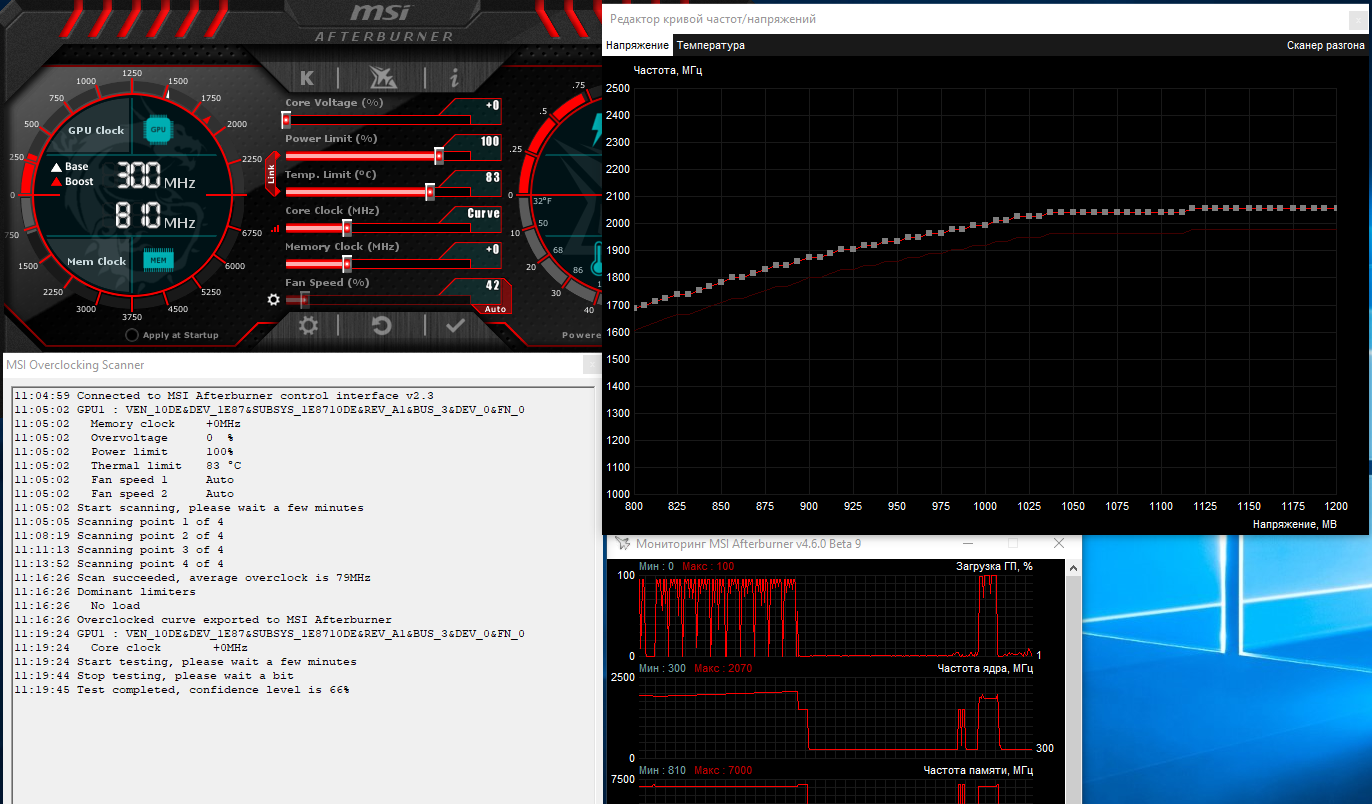
Task: Click the teal MEM chip icon
Action: point(158,260)
